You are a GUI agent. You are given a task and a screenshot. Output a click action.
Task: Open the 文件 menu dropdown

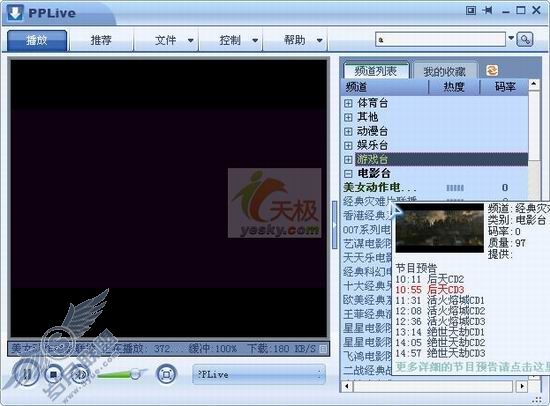[173, 40]
